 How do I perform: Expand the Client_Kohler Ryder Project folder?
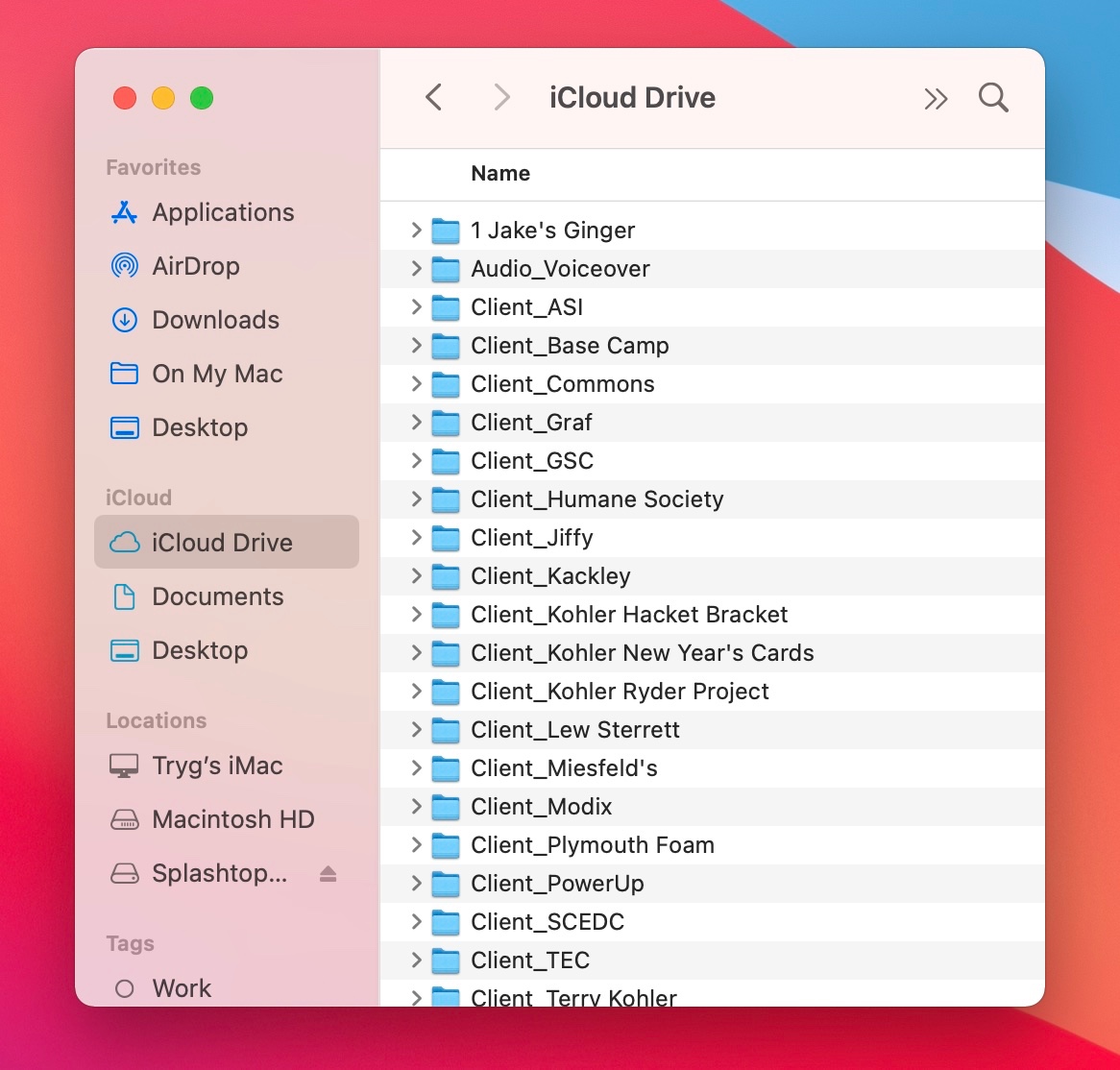click(417, 691)
